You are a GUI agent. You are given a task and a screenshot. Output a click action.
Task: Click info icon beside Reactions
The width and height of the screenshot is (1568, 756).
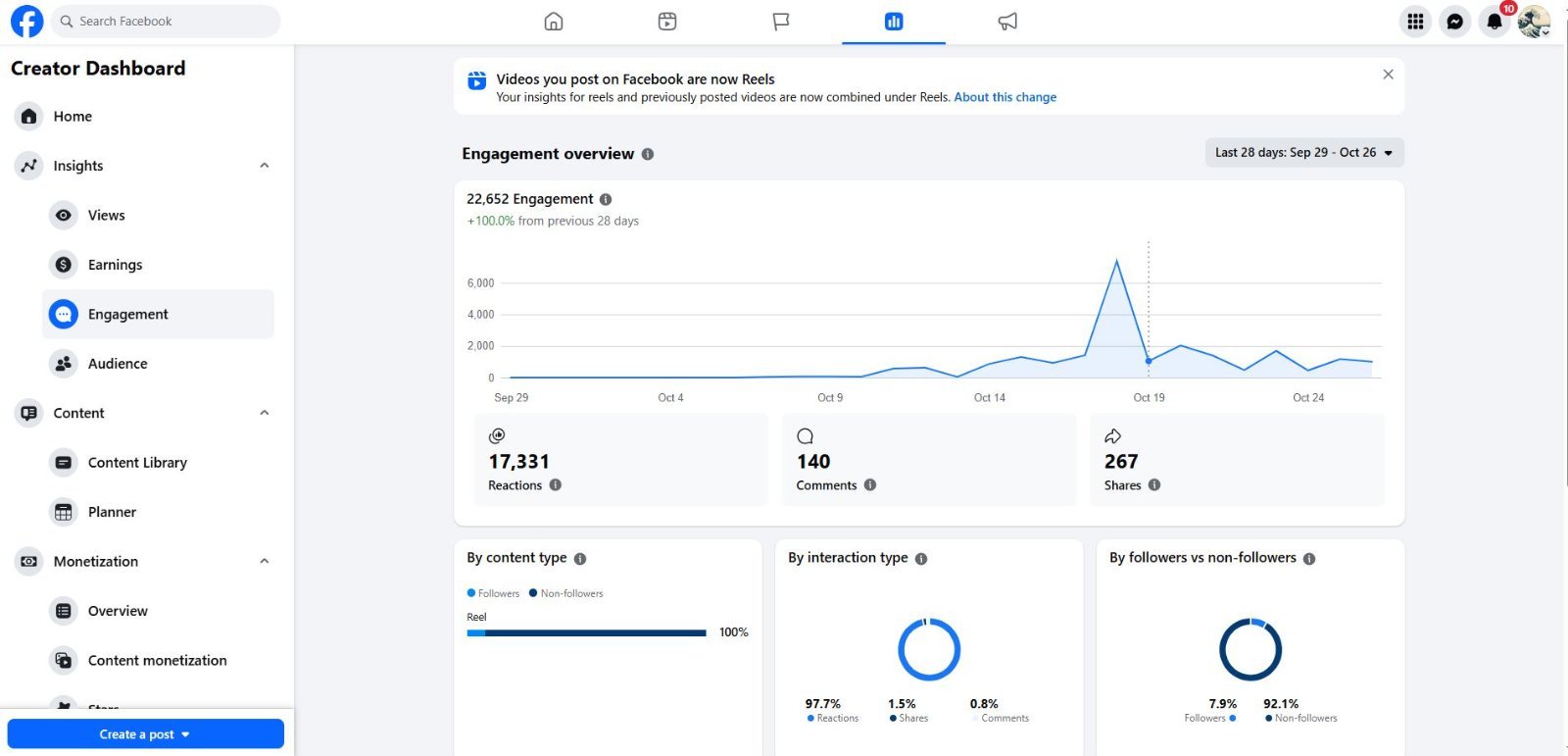pos(556,485)
